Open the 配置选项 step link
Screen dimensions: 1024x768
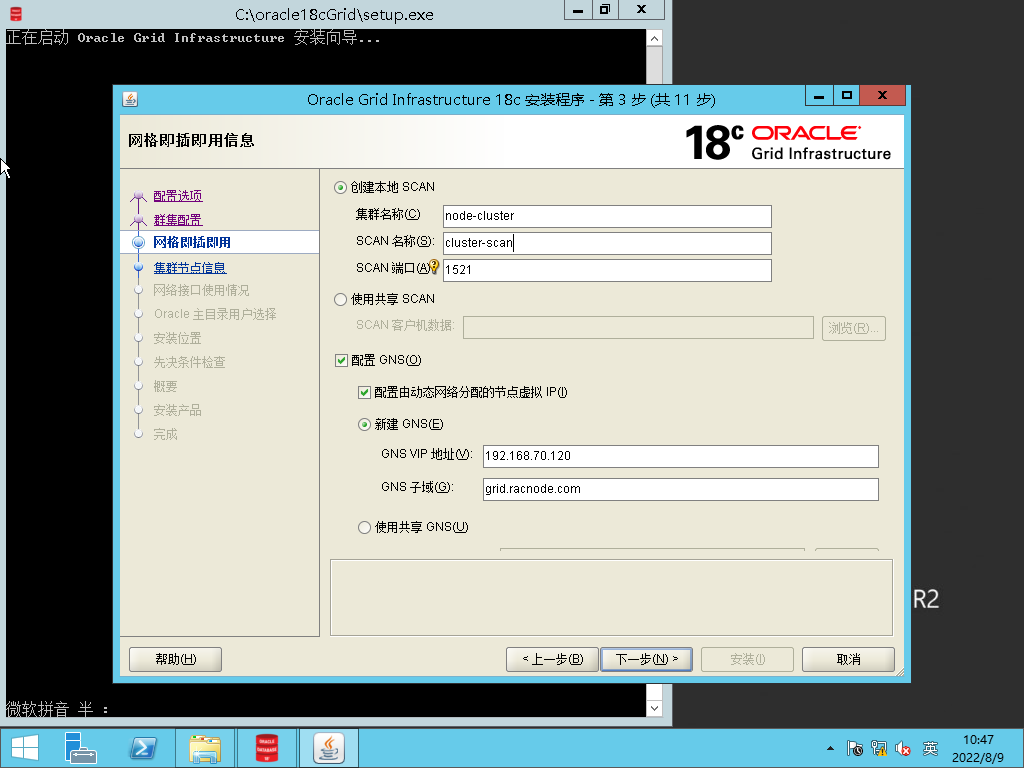point(178,196)
